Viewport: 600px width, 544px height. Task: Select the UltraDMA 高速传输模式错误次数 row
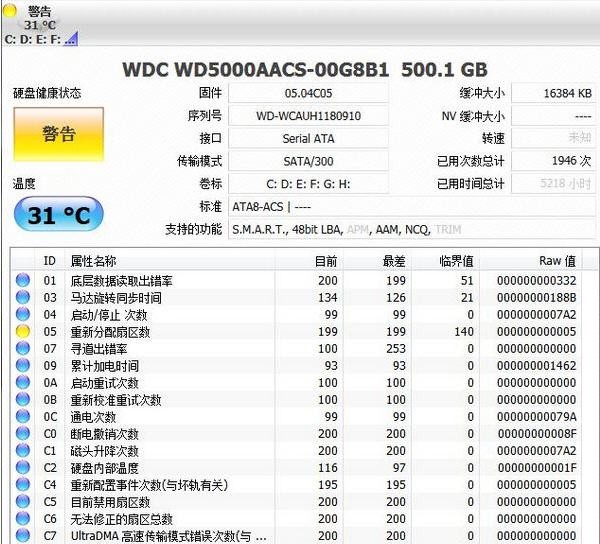297,536
